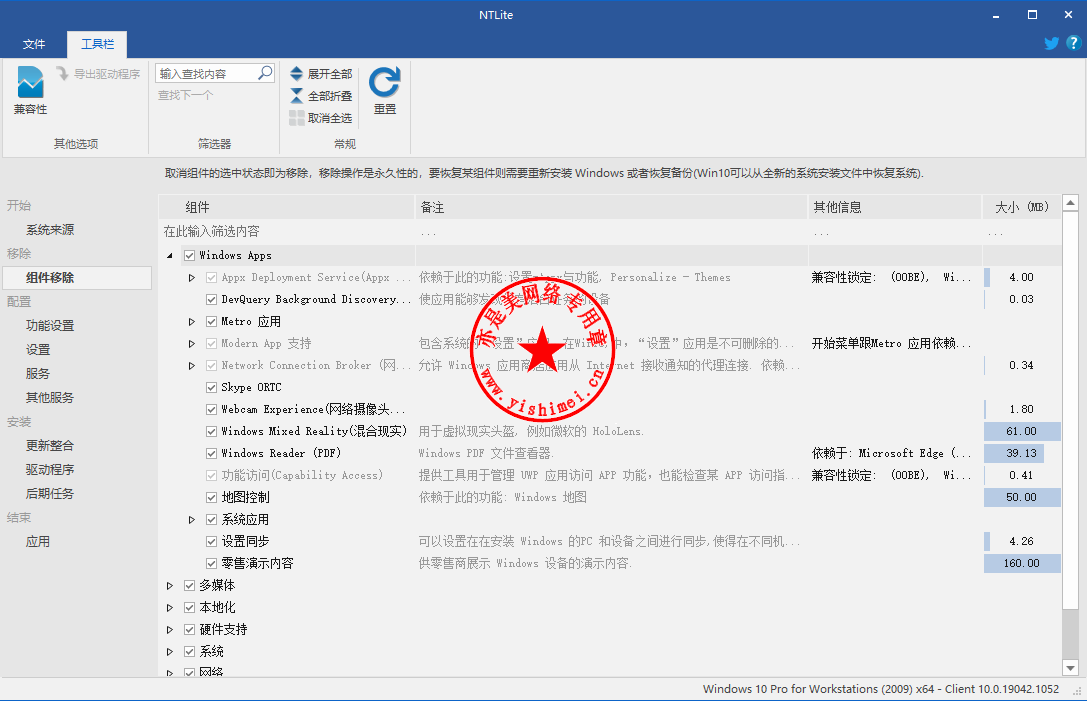Screen dimensions: 1087x701
Task: Uncheck the 多媒体 checkbox
Action: [189, 585]
